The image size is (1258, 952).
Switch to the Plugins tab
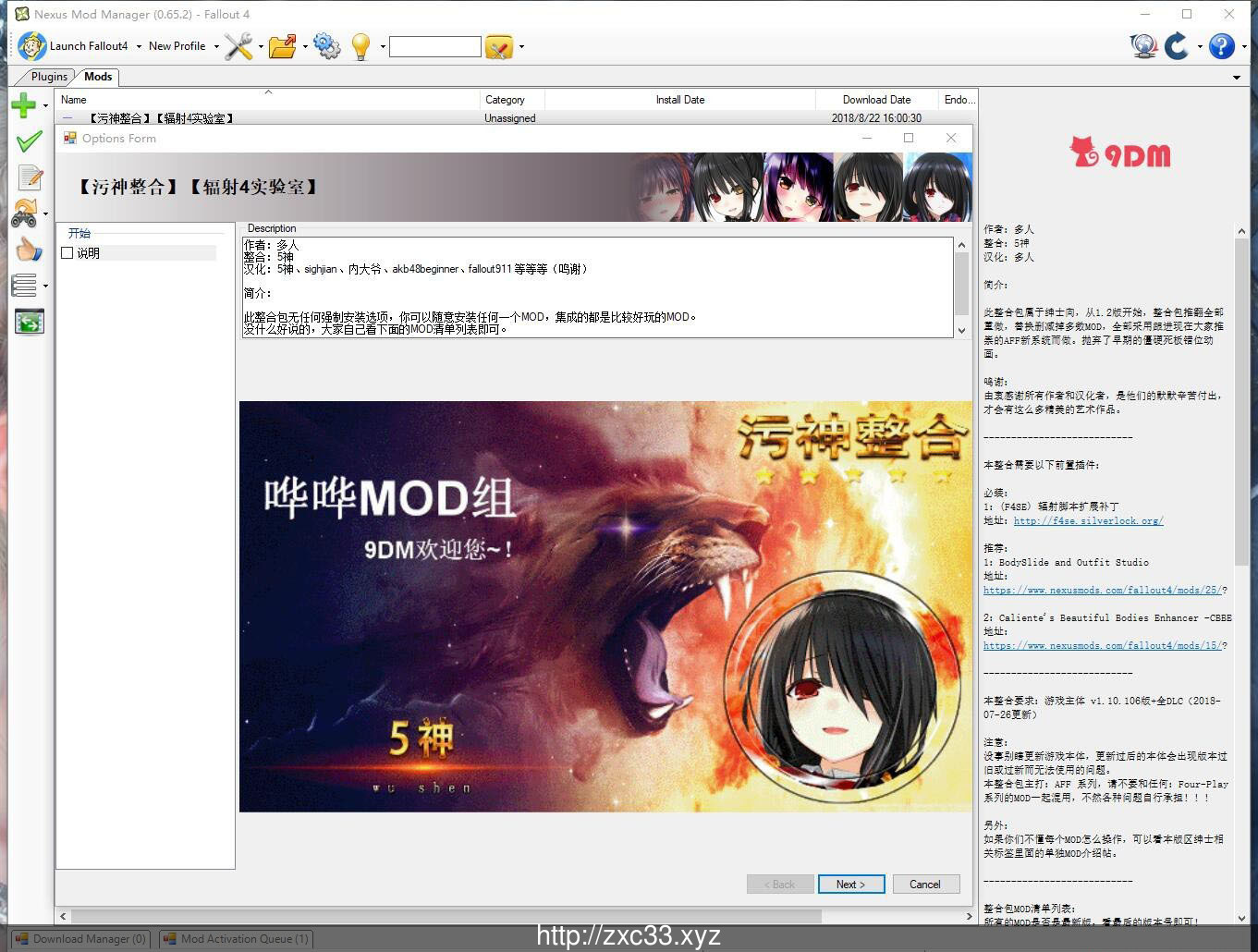point(48,77)
